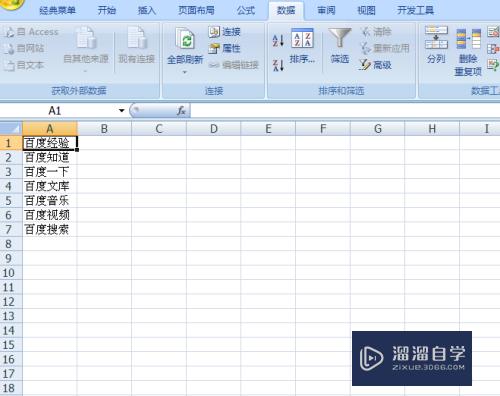The height and width of the screenshot is (396, 500).
Task: Select column B header
Action: coord(104,129)
